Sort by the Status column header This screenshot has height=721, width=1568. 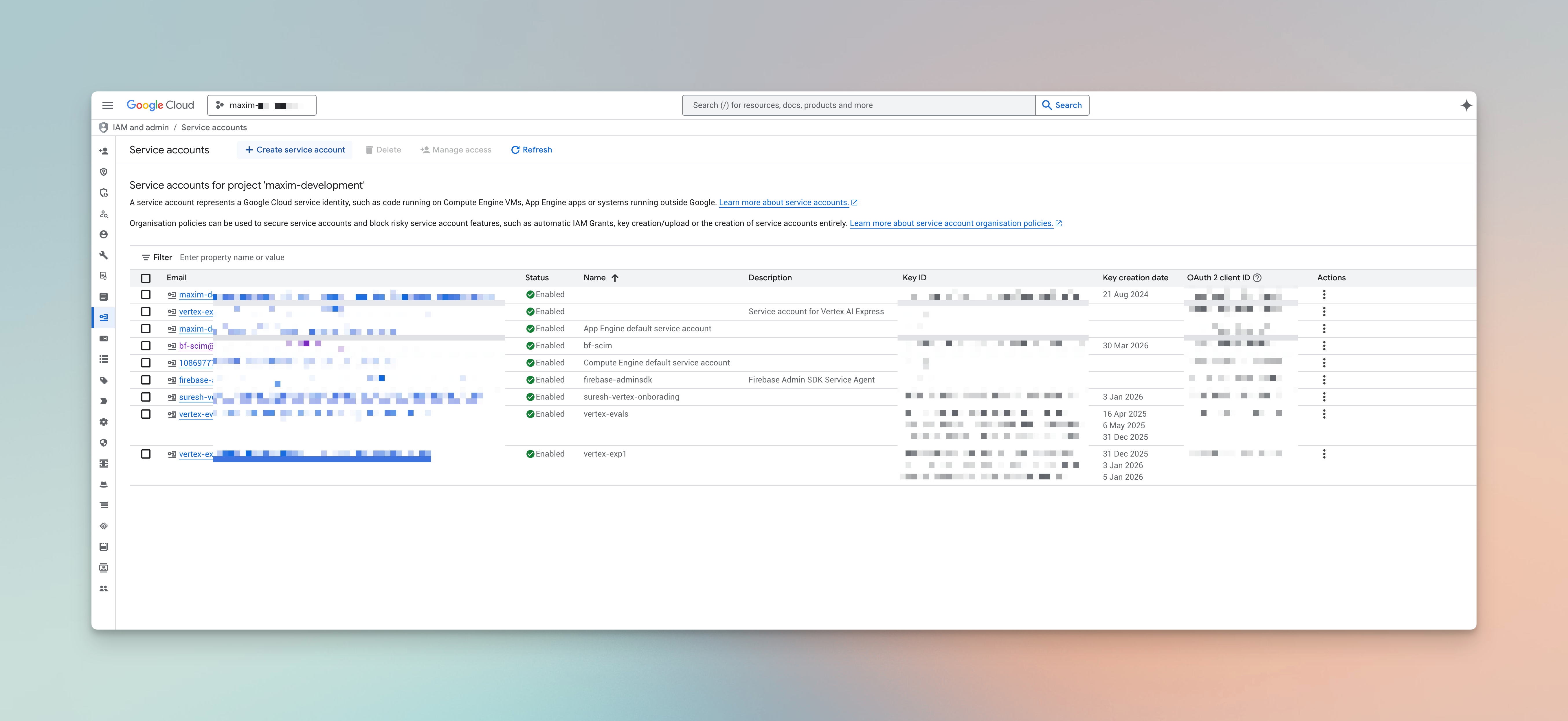tap(537, 277)
